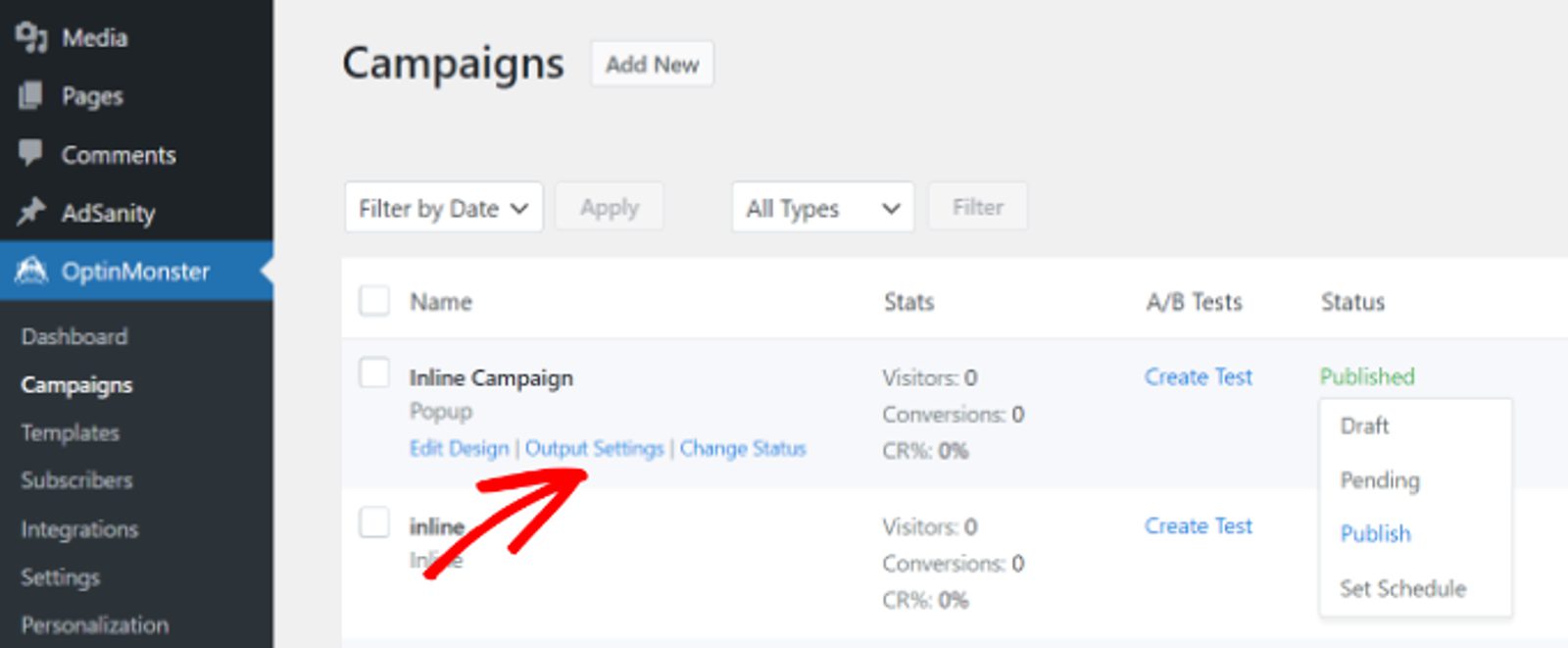Open the OptinMonster Dashboard menu item
The width and height of the screenshot is (1568, 648).
pos(74,336)
